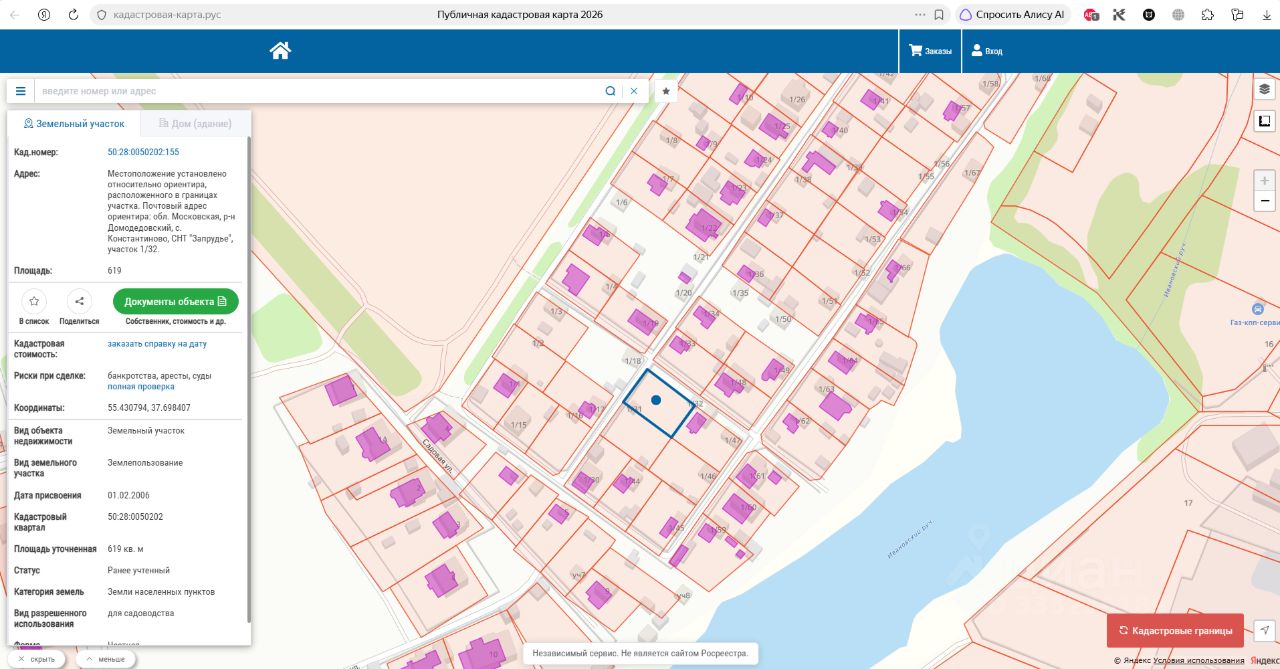
Task: Sign in using the Вход button
Action: [987, 51]
